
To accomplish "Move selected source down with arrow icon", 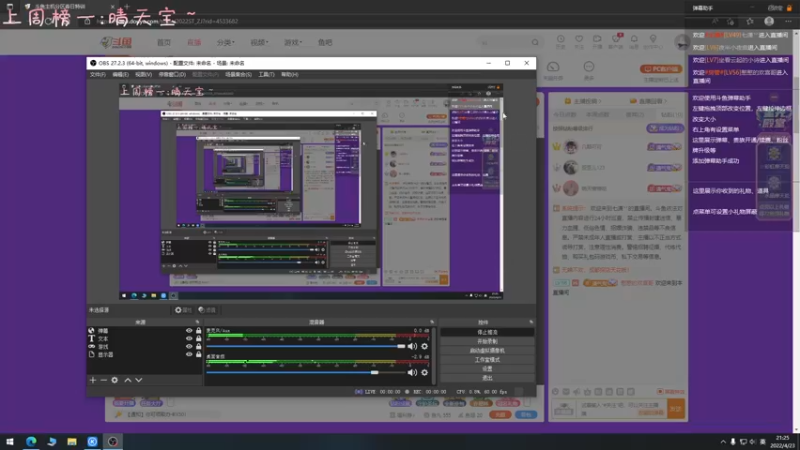I will coord(138,380).
